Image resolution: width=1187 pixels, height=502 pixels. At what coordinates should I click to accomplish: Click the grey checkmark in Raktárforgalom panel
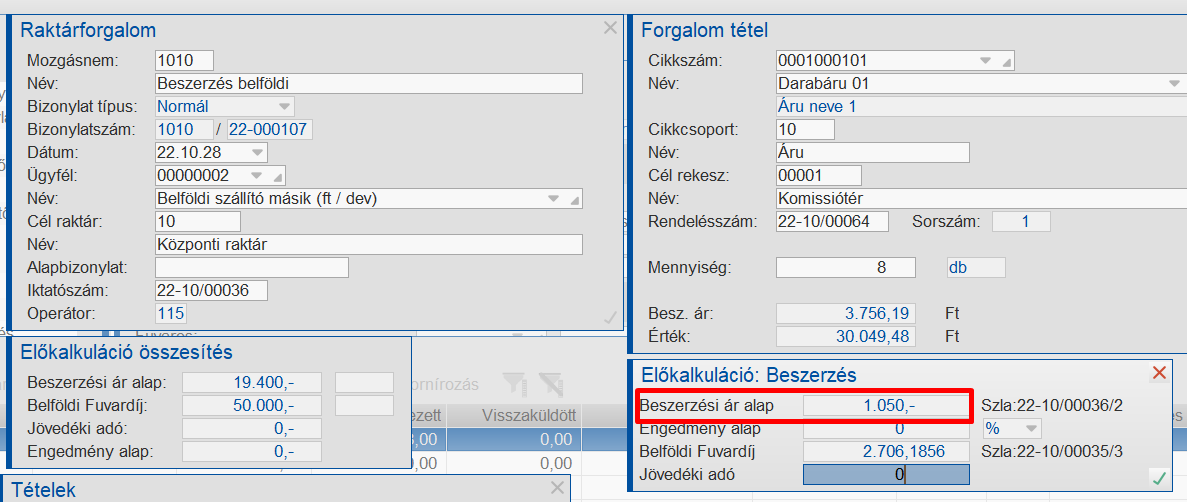[611, 317]
